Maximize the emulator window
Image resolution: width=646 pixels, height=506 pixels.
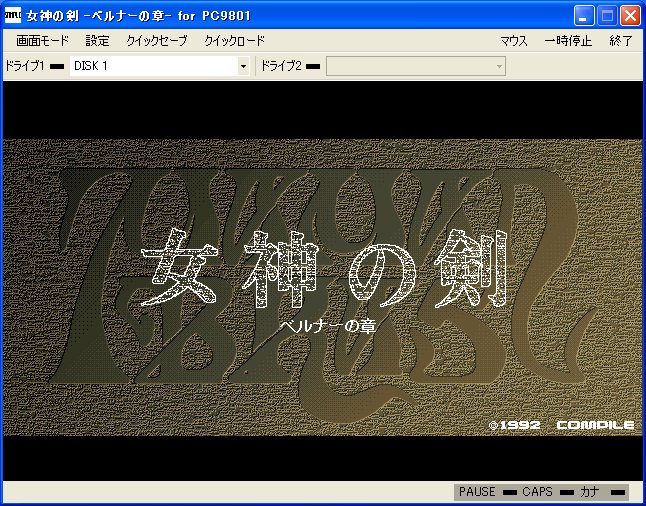coord(607,16)
